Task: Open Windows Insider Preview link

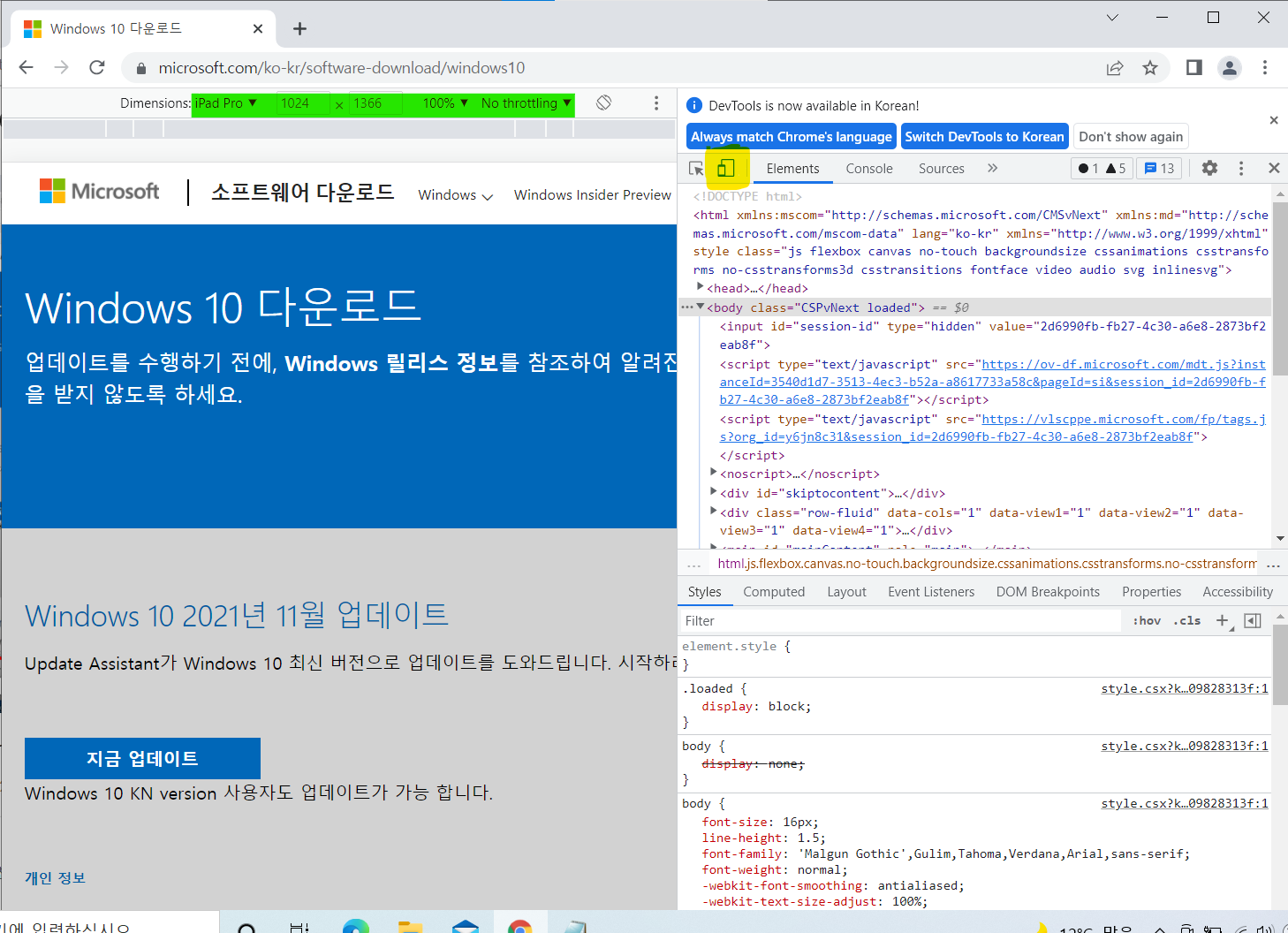Action: 593,195
